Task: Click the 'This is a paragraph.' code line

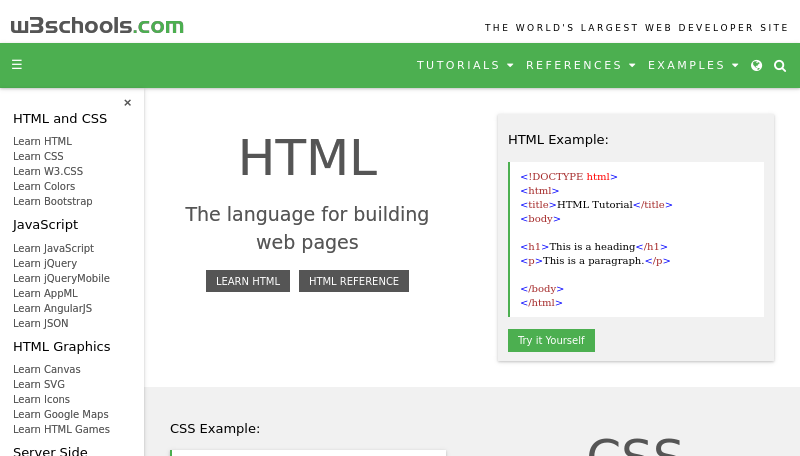Action: point(595,261)
